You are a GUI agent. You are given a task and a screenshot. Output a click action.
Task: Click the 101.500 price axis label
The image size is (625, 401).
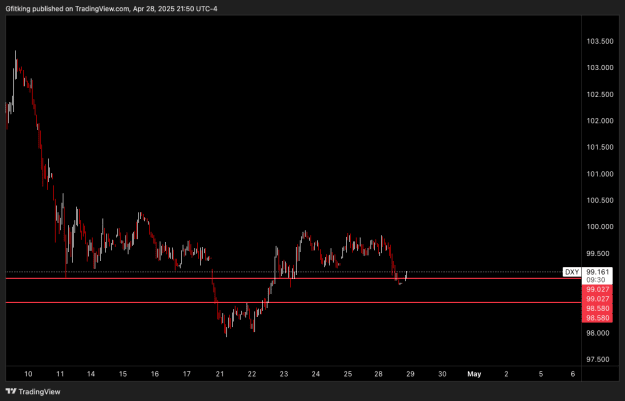(x=599, y=147)
